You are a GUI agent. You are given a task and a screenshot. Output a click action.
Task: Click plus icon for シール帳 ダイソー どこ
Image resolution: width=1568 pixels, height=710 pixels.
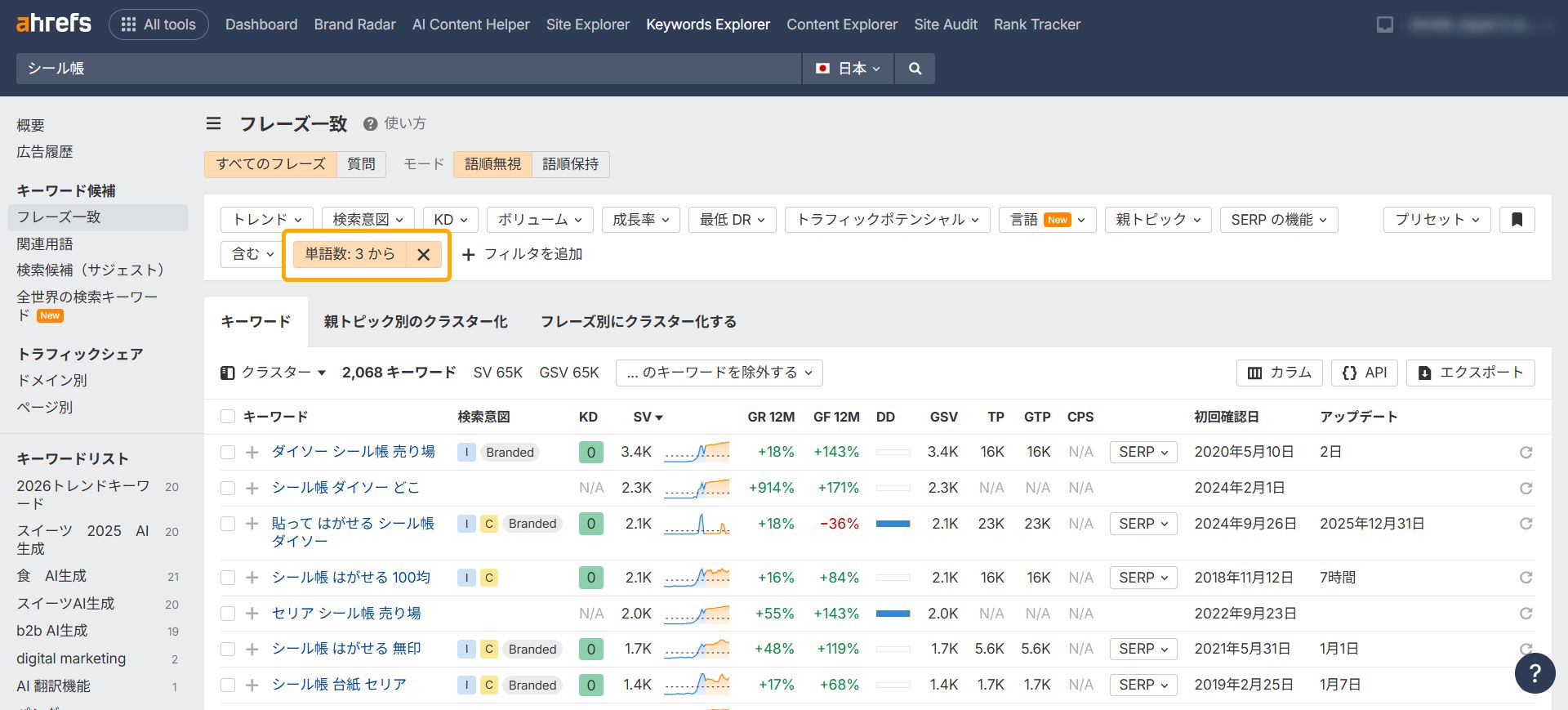252,489
